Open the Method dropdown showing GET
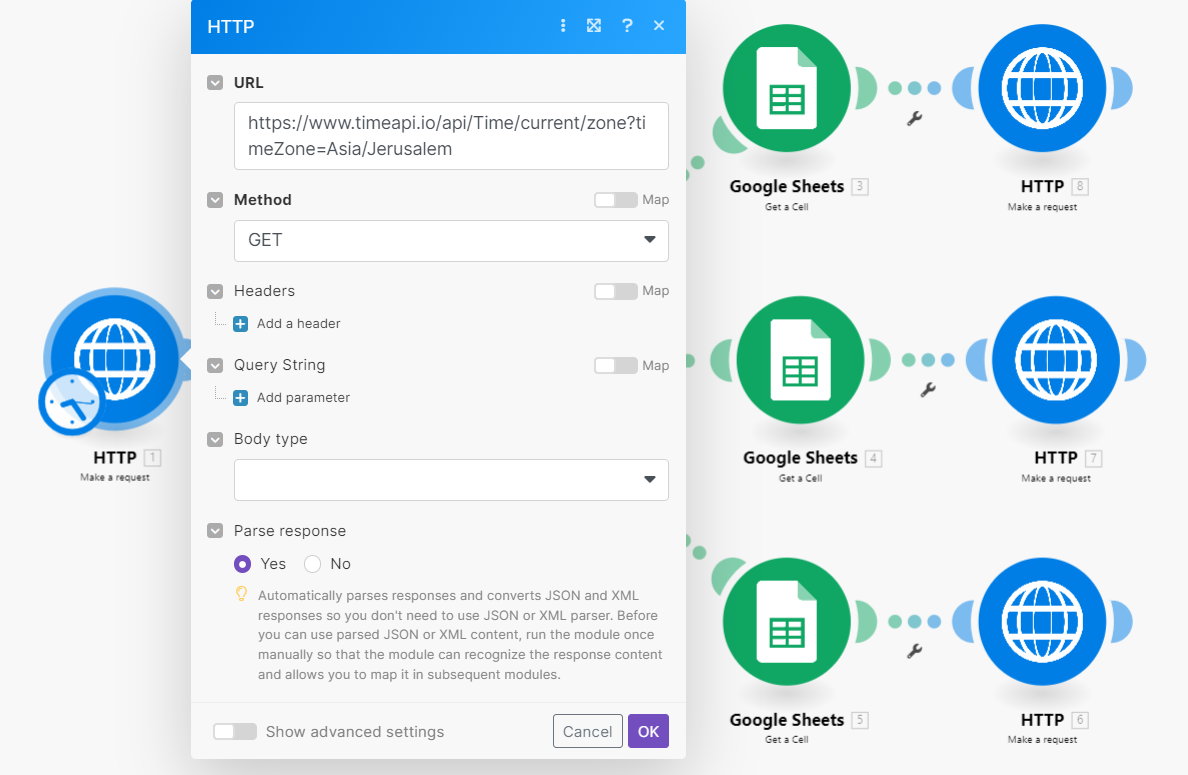 [451, 240]
